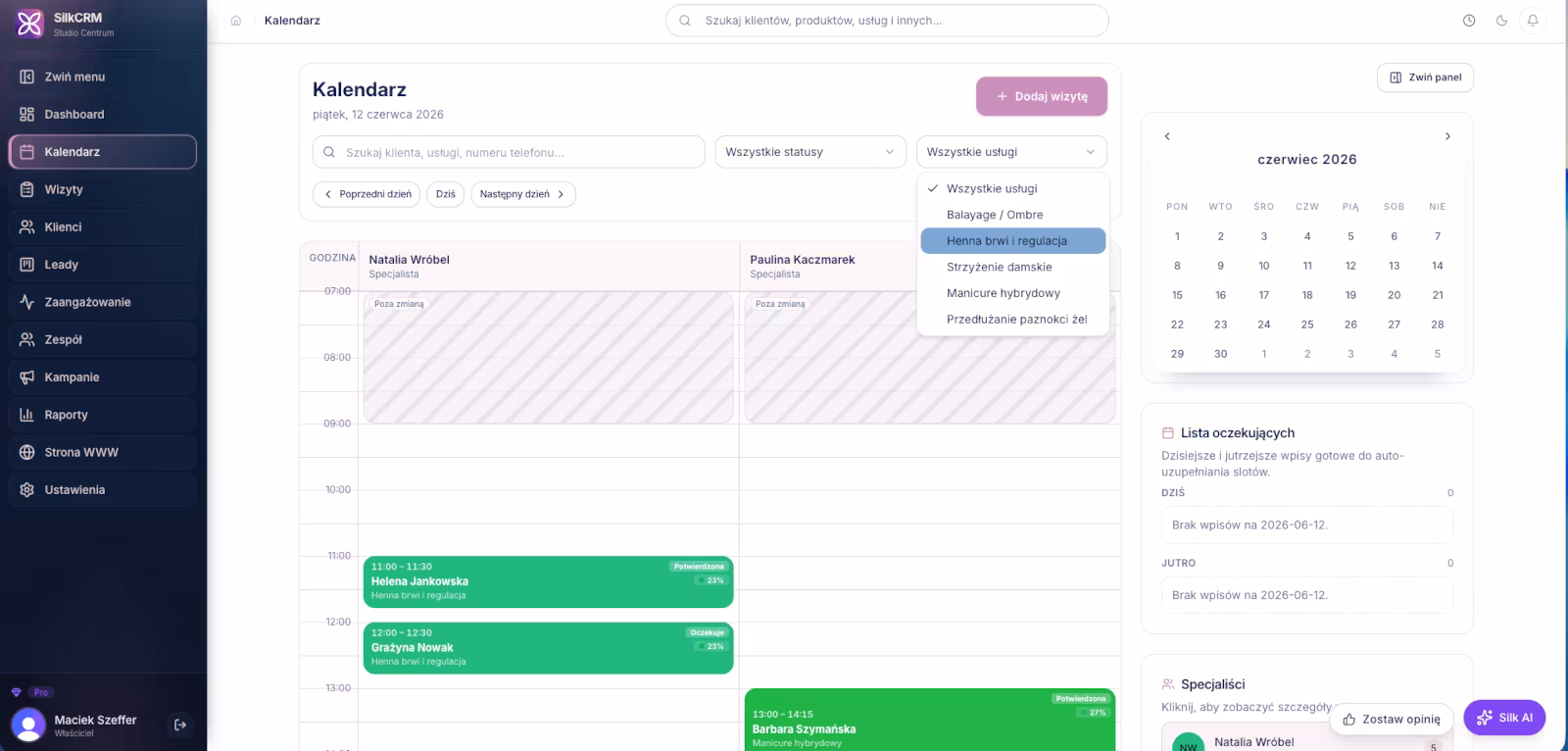
Task: Select June 30 in mini calendar
Action: (1221, 354)
